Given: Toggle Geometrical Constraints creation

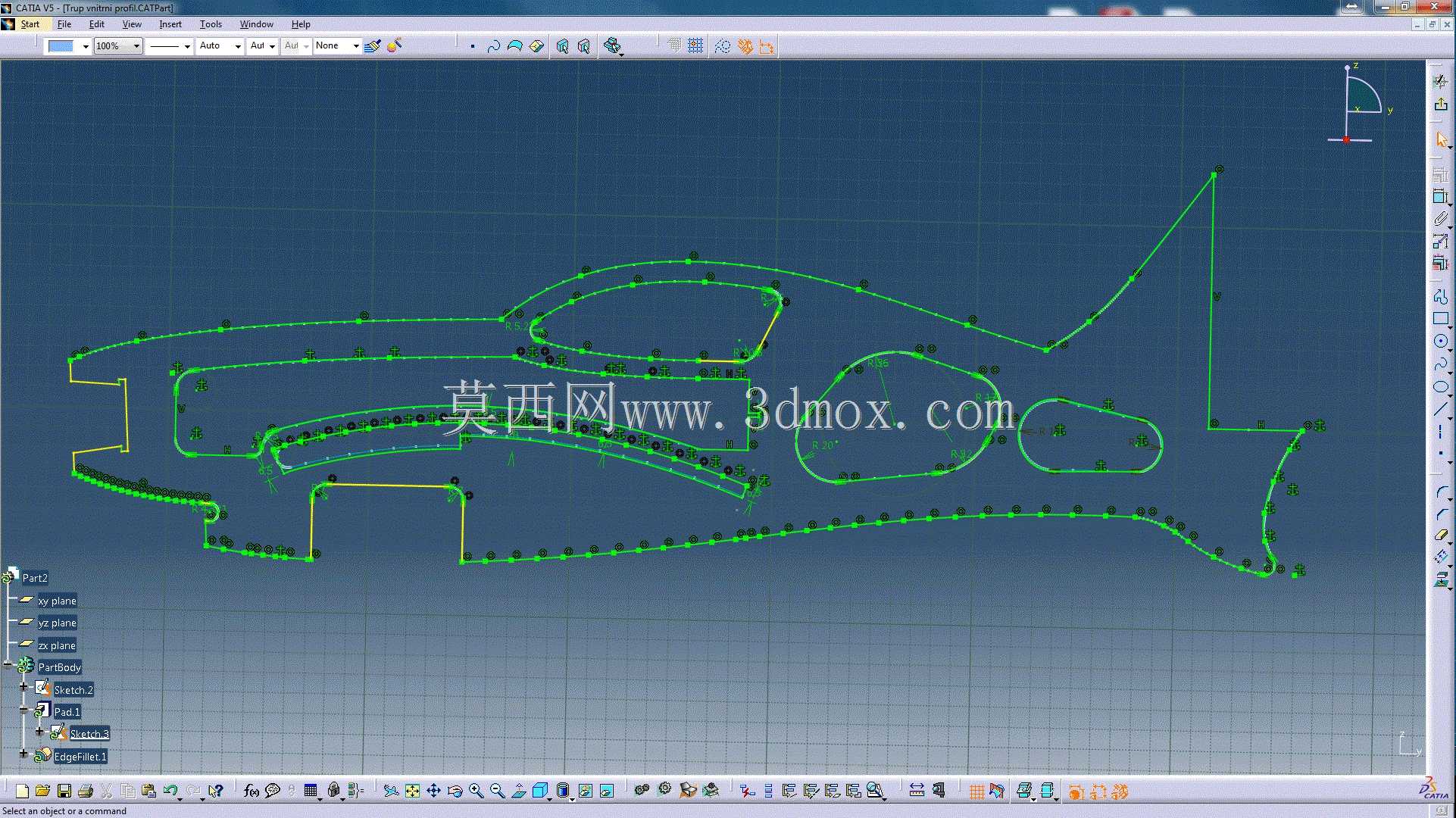Looking at the screenshot, I should (x=745, y=46).
